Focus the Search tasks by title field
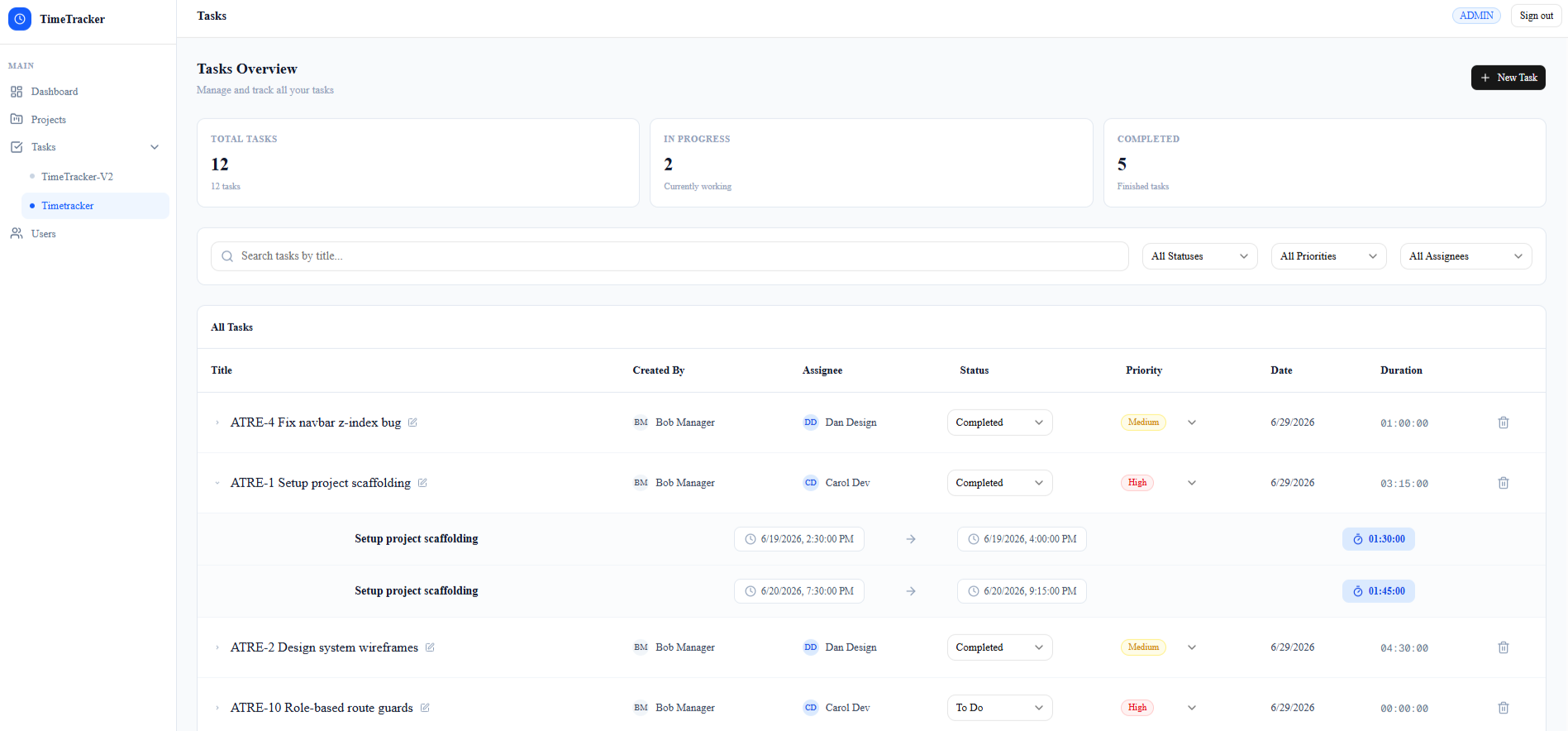This screenshot has width=1568, height=731. (670, 256)
